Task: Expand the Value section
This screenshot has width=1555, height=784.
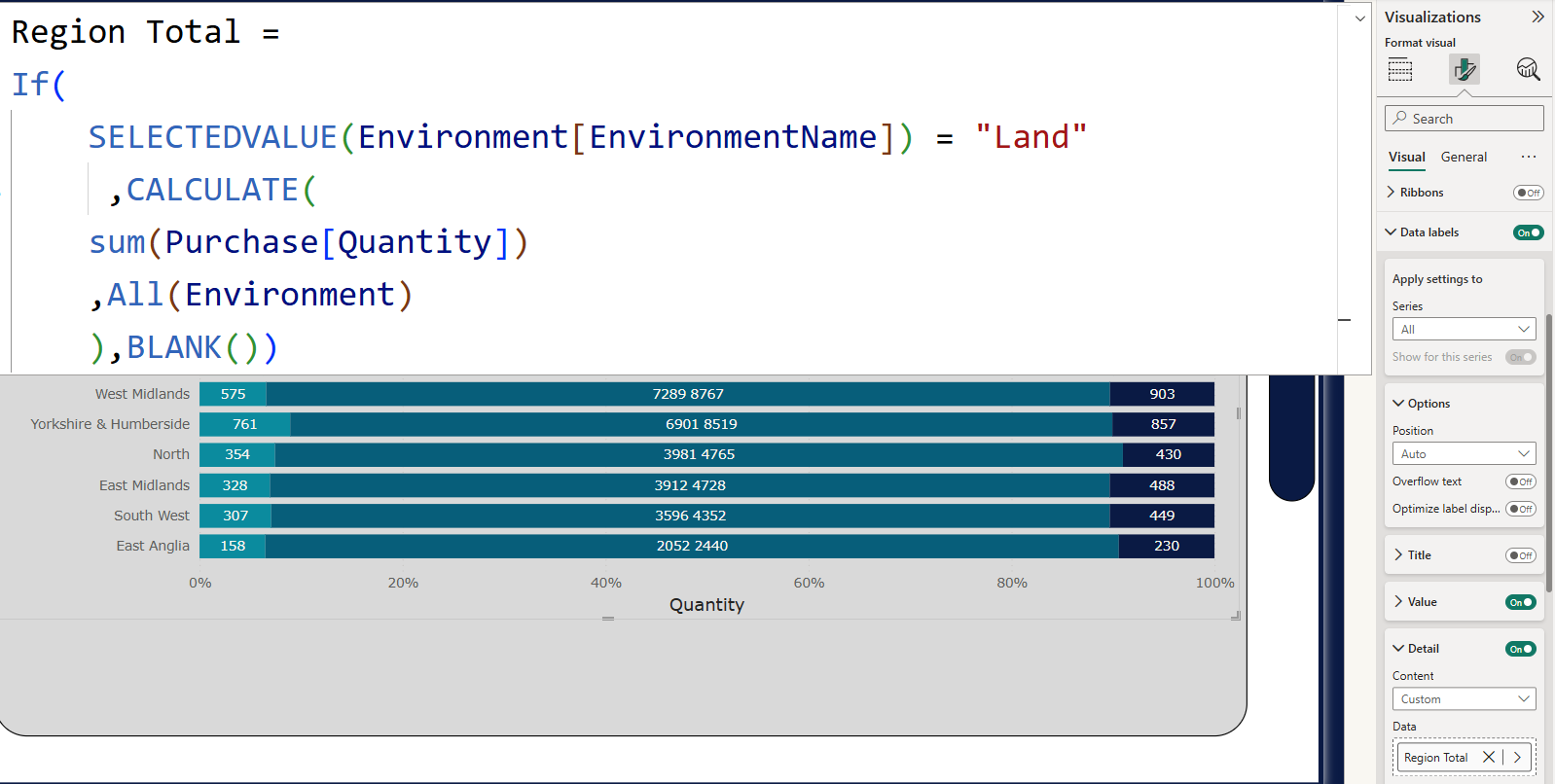Action: (1398, 602)
